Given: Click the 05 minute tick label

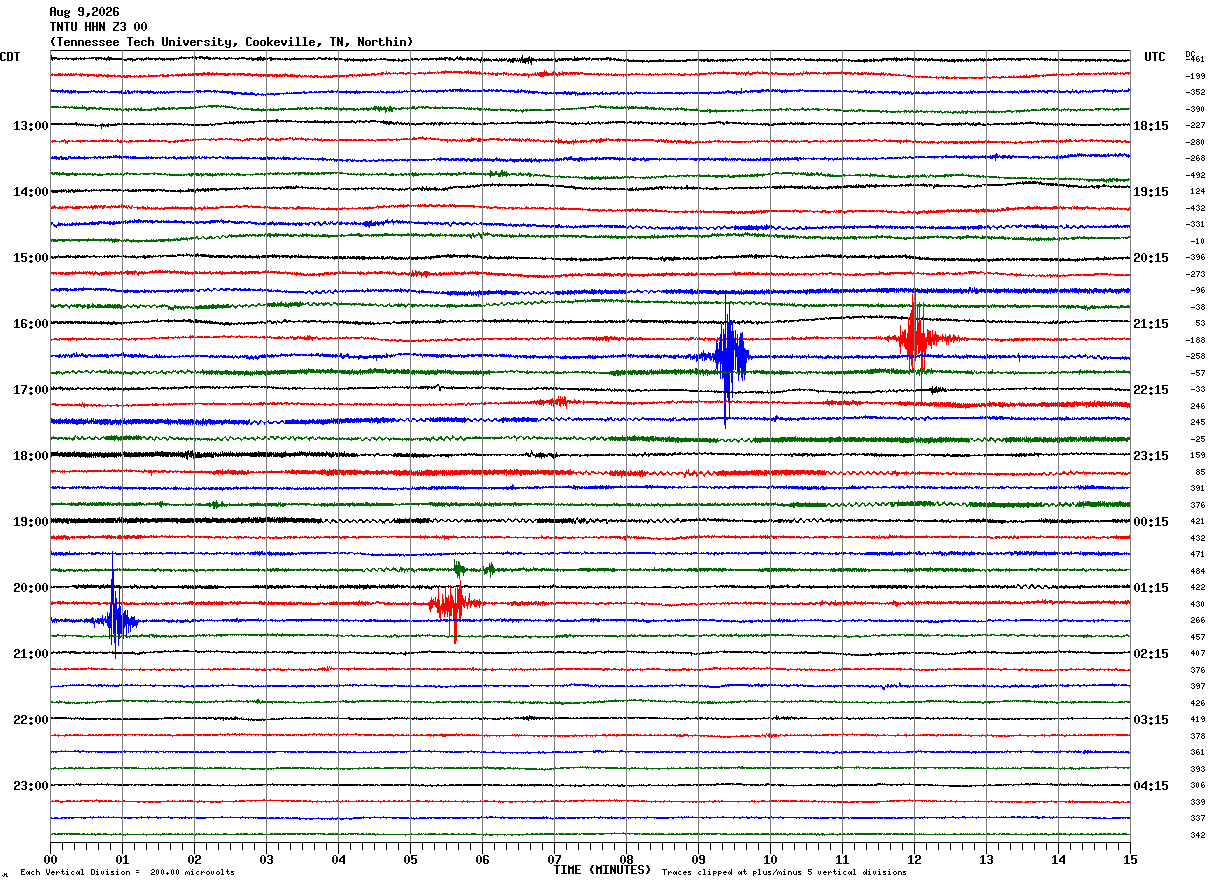Looking at the screenshot, I should [x=410, y=859].
